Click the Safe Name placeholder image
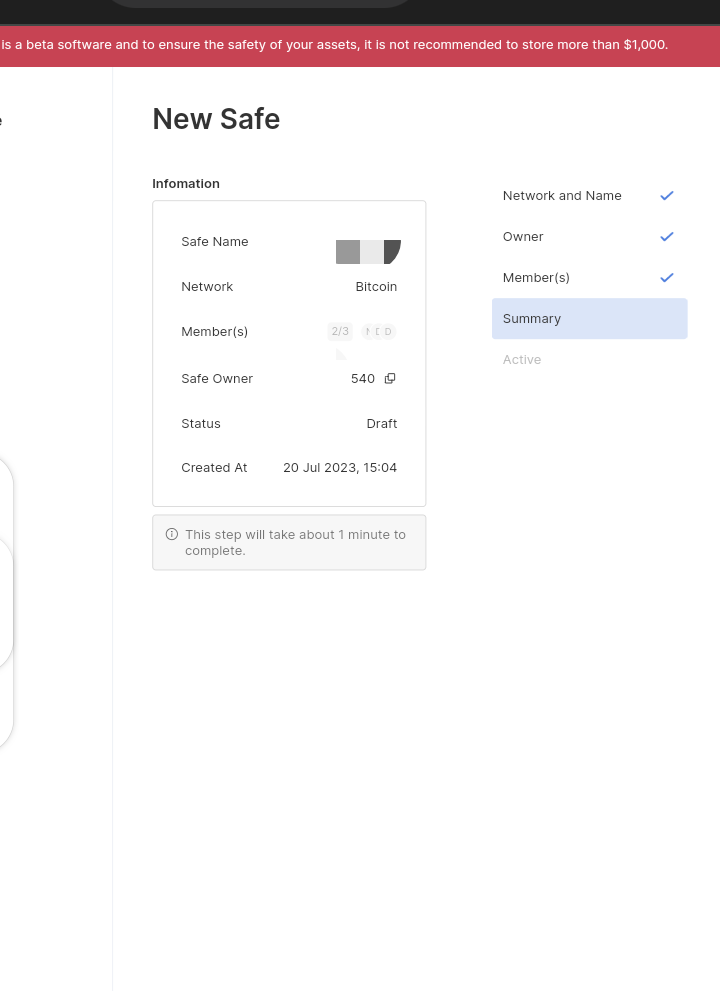720x991 pixels. pyautogui.click(x=368, y=252)
